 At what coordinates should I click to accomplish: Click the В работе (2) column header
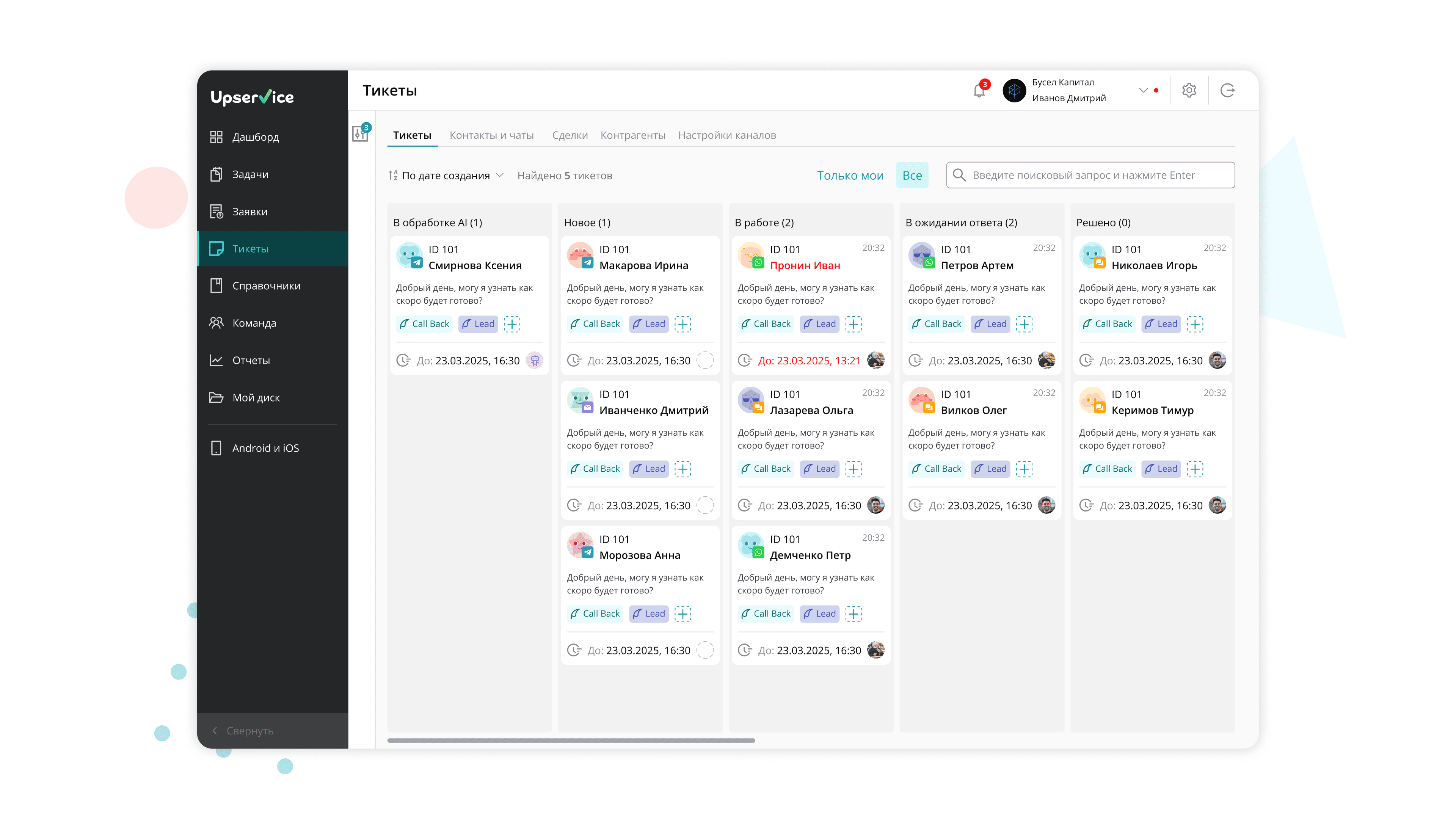764,223
